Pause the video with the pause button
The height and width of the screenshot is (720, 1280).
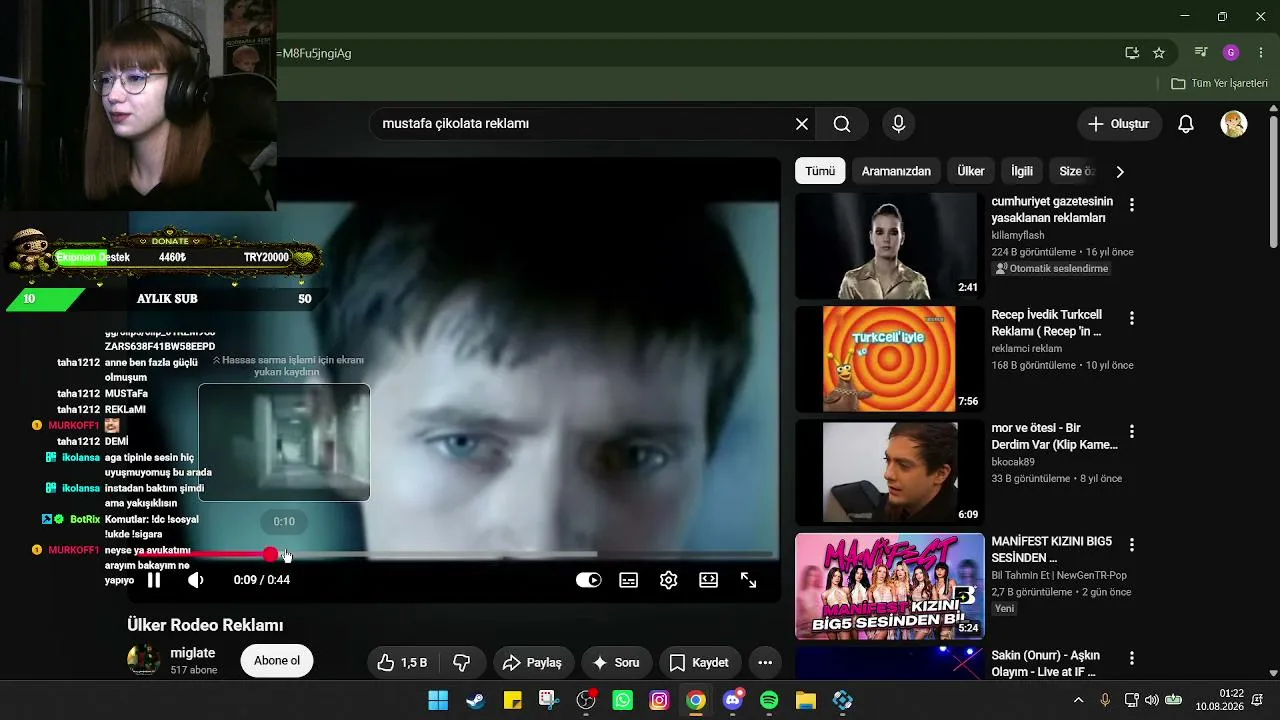(x=154, y=580)
